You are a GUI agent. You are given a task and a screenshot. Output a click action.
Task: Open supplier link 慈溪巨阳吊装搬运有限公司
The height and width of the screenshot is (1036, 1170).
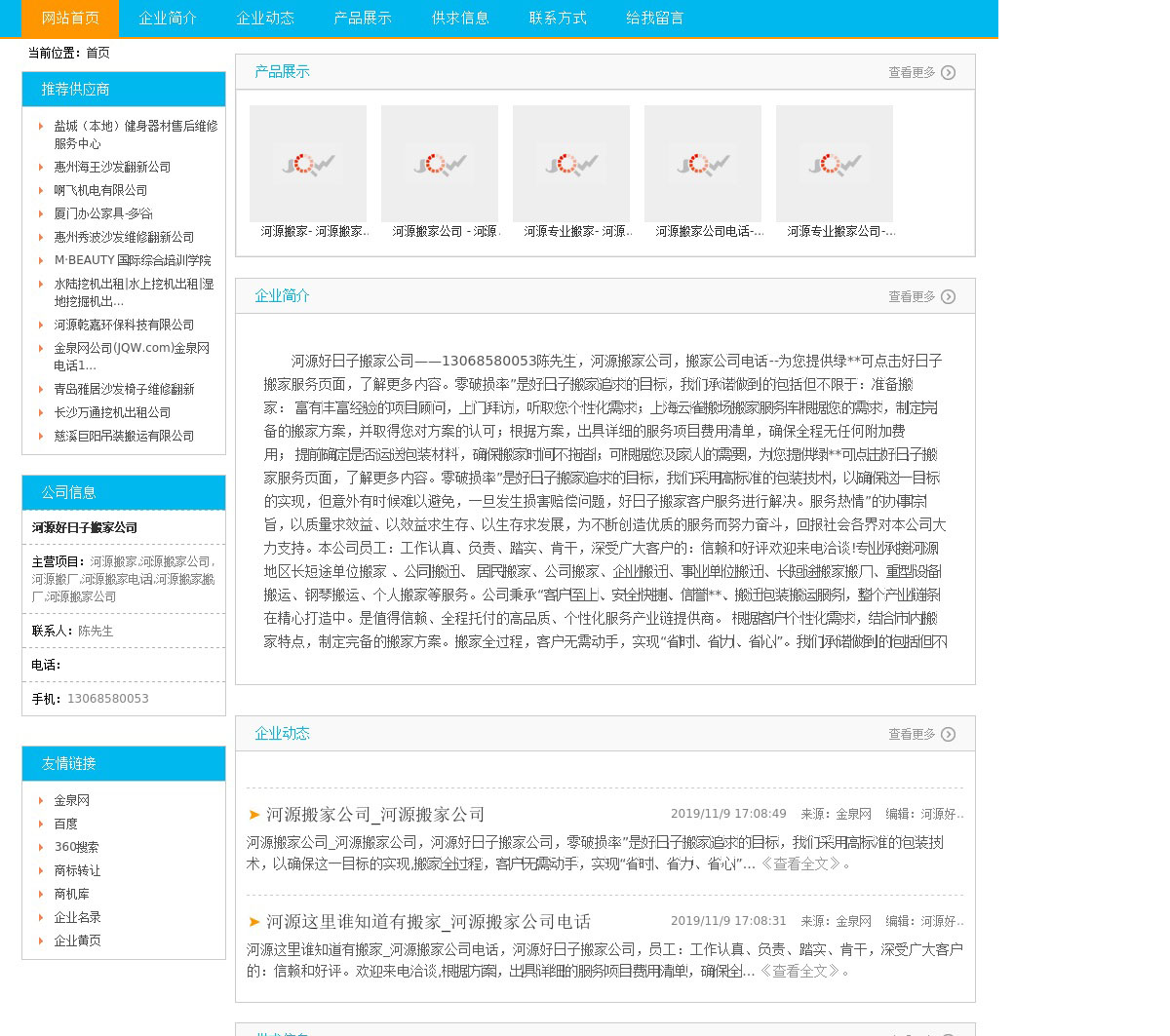point(124,437)
